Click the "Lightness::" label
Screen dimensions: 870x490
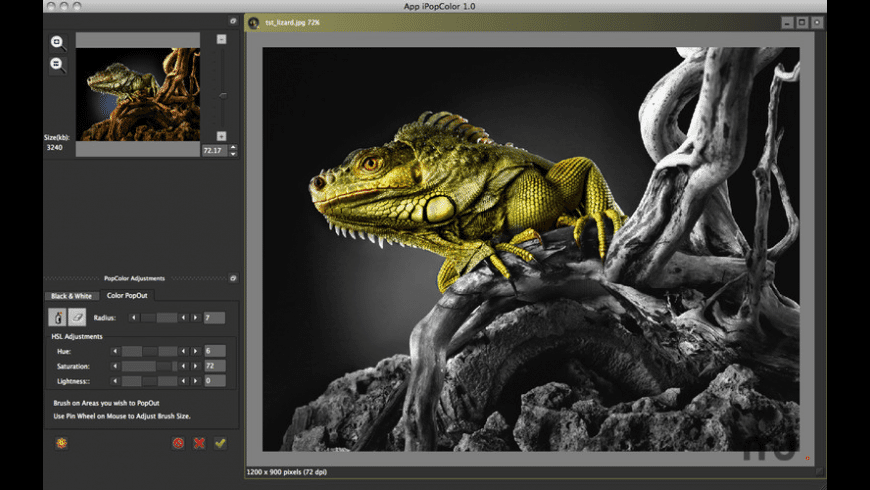73,381
